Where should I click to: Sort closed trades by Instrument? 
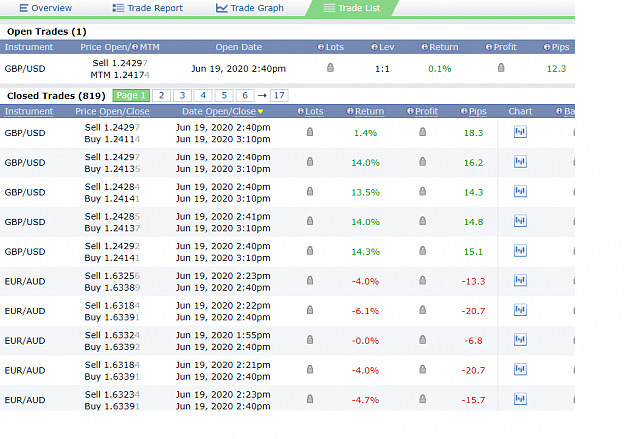coord(29,112)
